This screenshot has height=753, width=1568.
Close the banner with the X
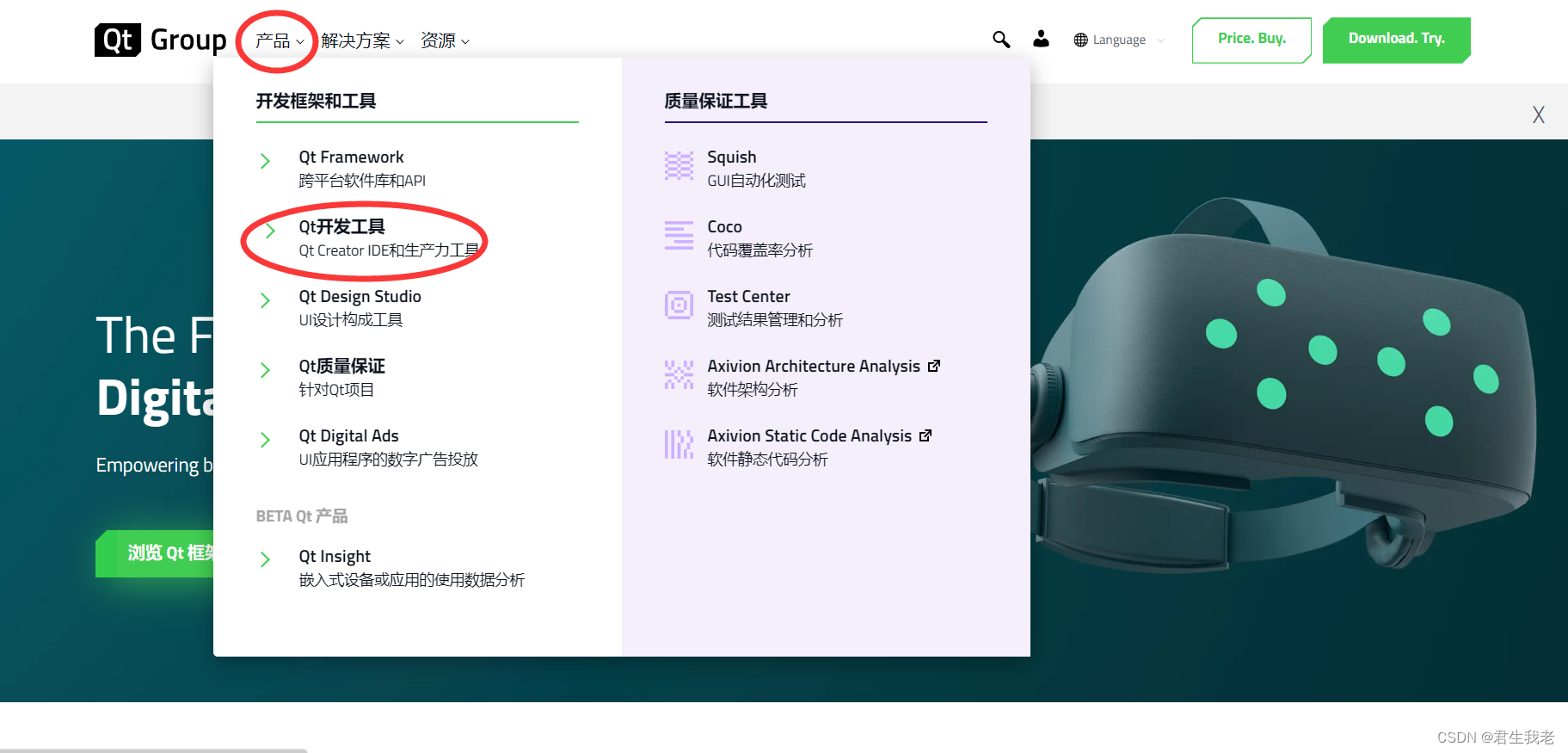point(1539,114)
